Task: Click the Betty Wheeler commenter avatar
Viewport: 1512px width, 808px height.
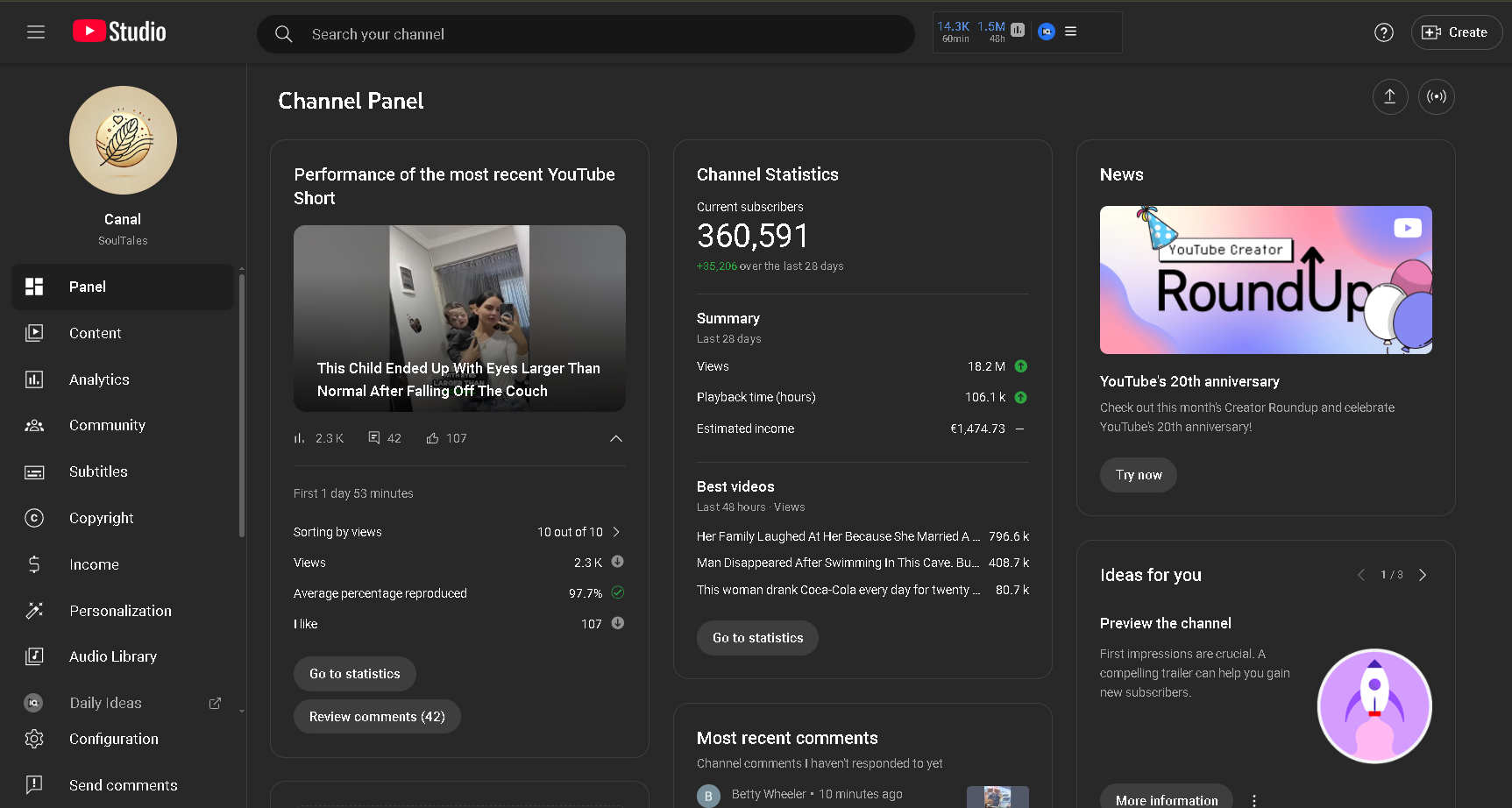Action: pos(708,796)
